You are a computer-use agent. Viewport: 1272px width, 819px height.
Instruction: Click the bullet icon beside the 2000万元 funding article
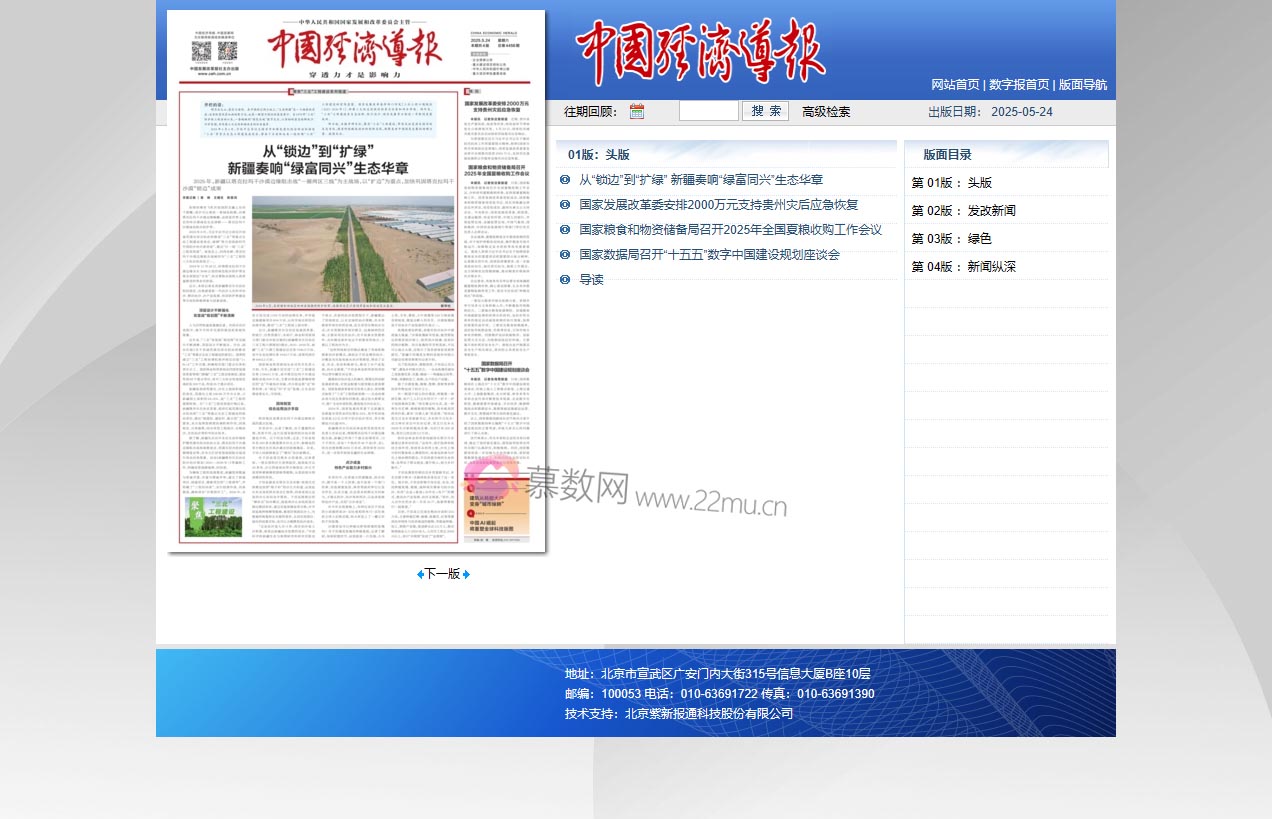tap(565, 205)
